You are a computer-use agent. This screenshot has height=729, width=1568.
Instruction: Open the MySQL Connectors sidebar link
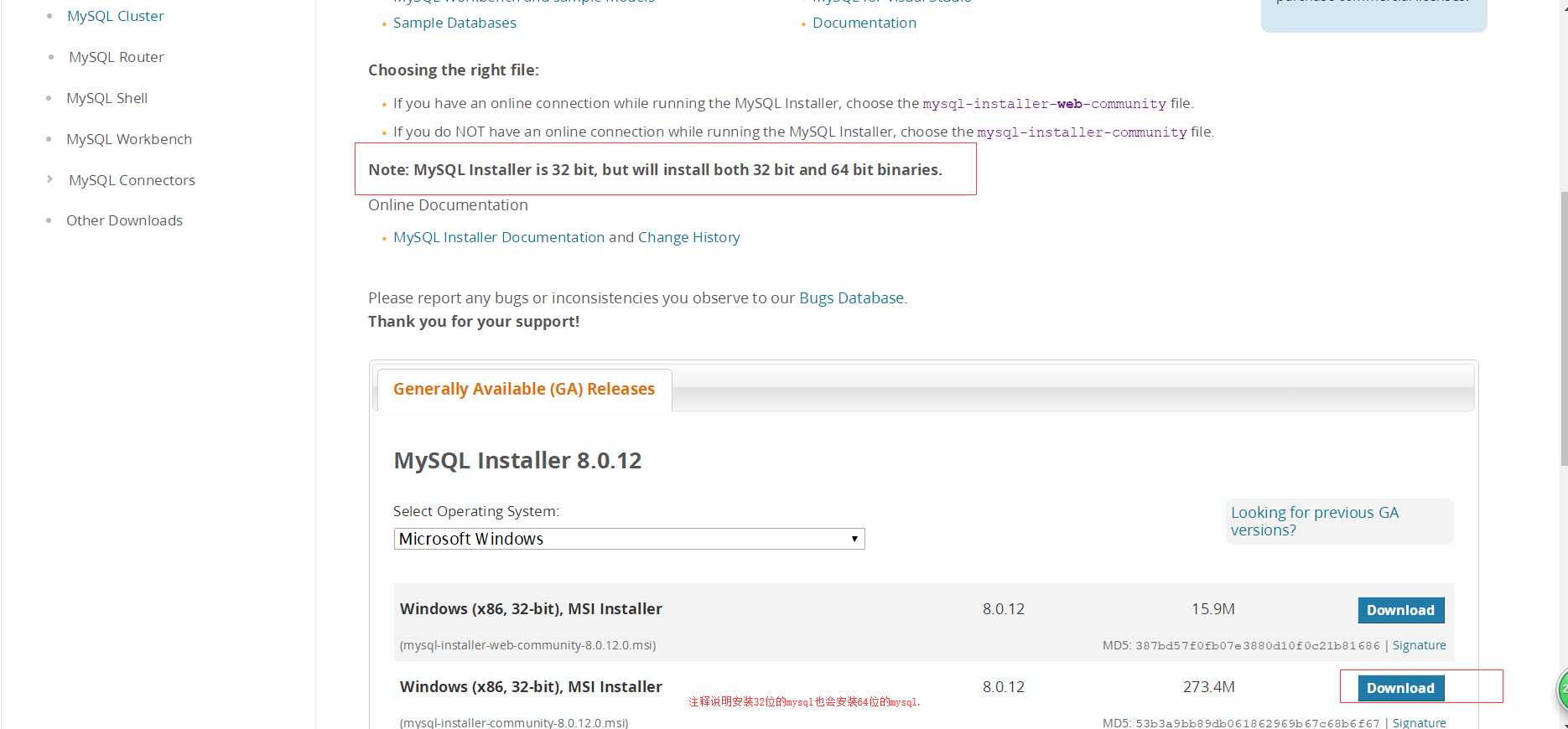tap(132, 180)
